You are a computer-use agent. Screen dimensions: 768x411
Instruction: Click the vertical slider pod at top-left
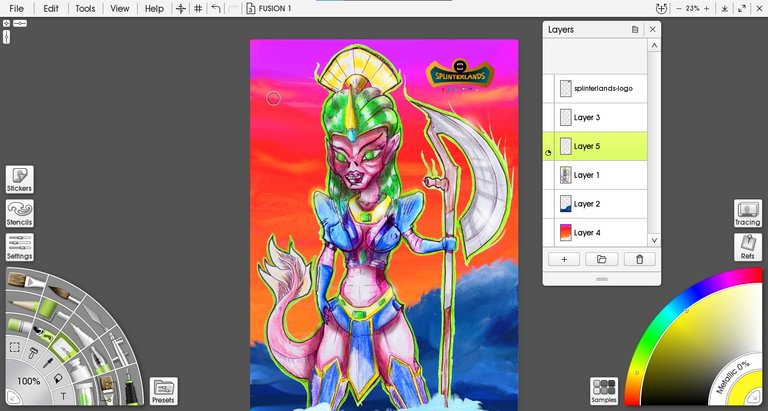point(6,36)
